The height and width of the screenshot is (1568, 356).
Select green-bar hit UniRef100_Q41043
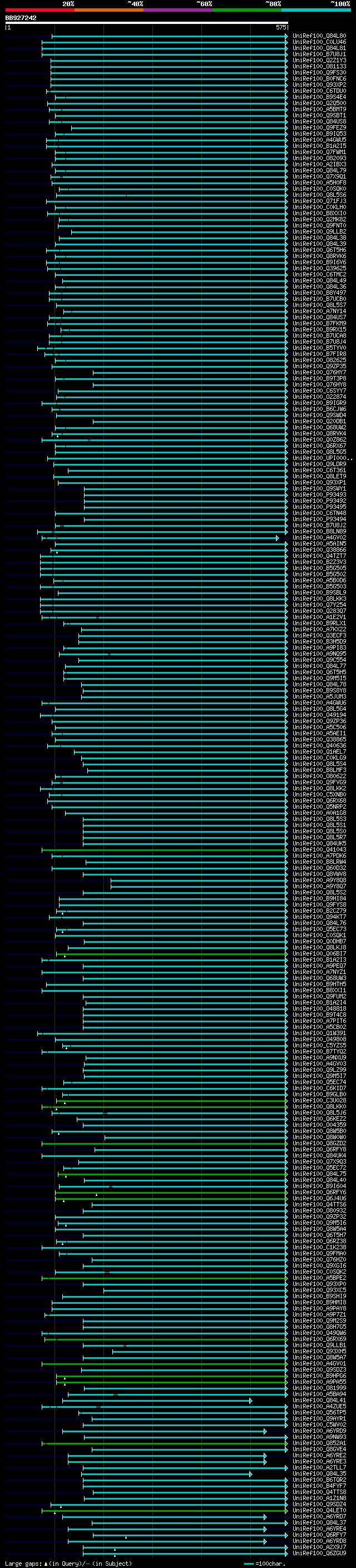(x=319, y=850)
